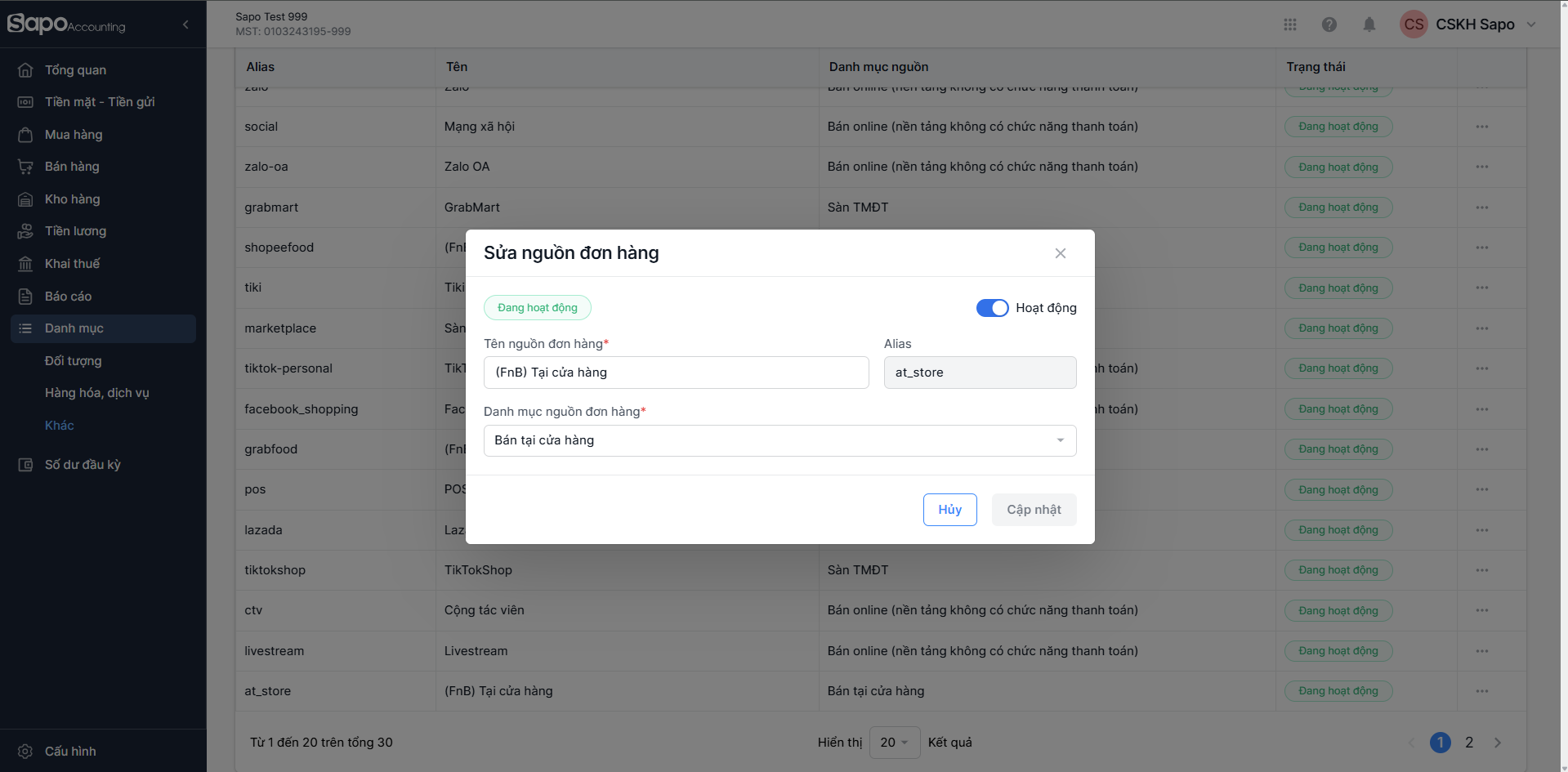Screen dimensions: 1568x772
Task: Click the Tên nguồn đơn hàng input field
Action: pos(676,373)
